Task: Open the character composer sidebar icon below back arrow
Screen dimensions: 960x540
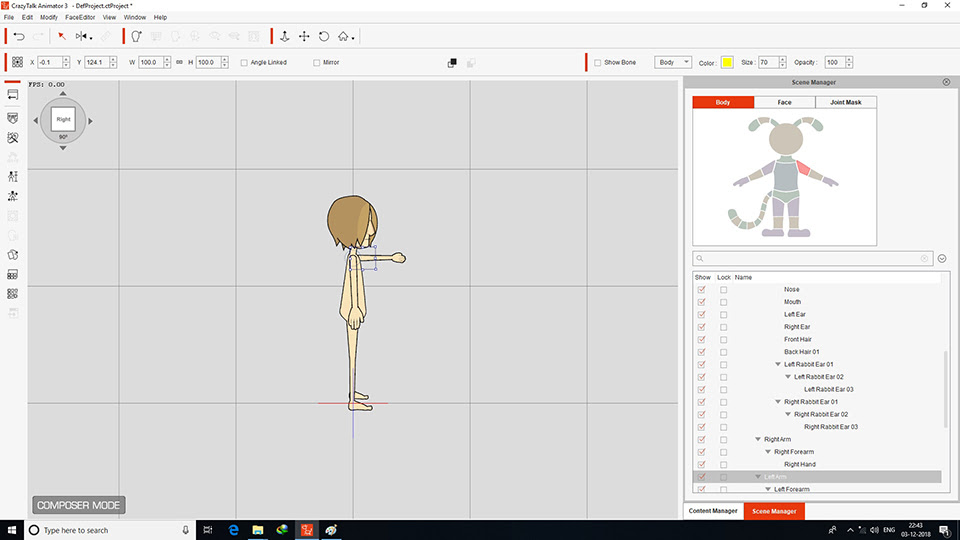Action: (x=13, y=118)
